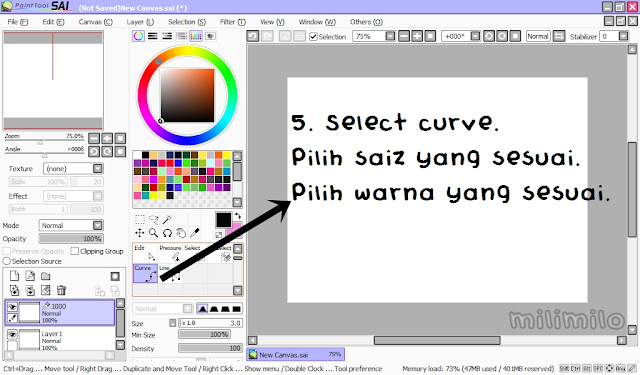640x375 pixels.
Task: Delete layer with trash can icon
Action: [x=61, y=290]
